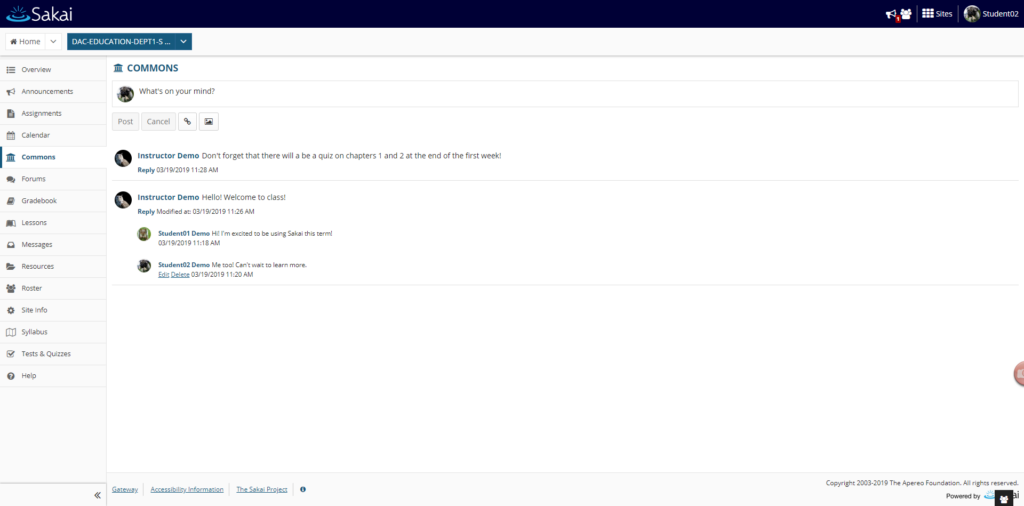Collapse the sidebar with double-chevron icon
Screen dimensions: 1024x506
click(x=97, y=495)
